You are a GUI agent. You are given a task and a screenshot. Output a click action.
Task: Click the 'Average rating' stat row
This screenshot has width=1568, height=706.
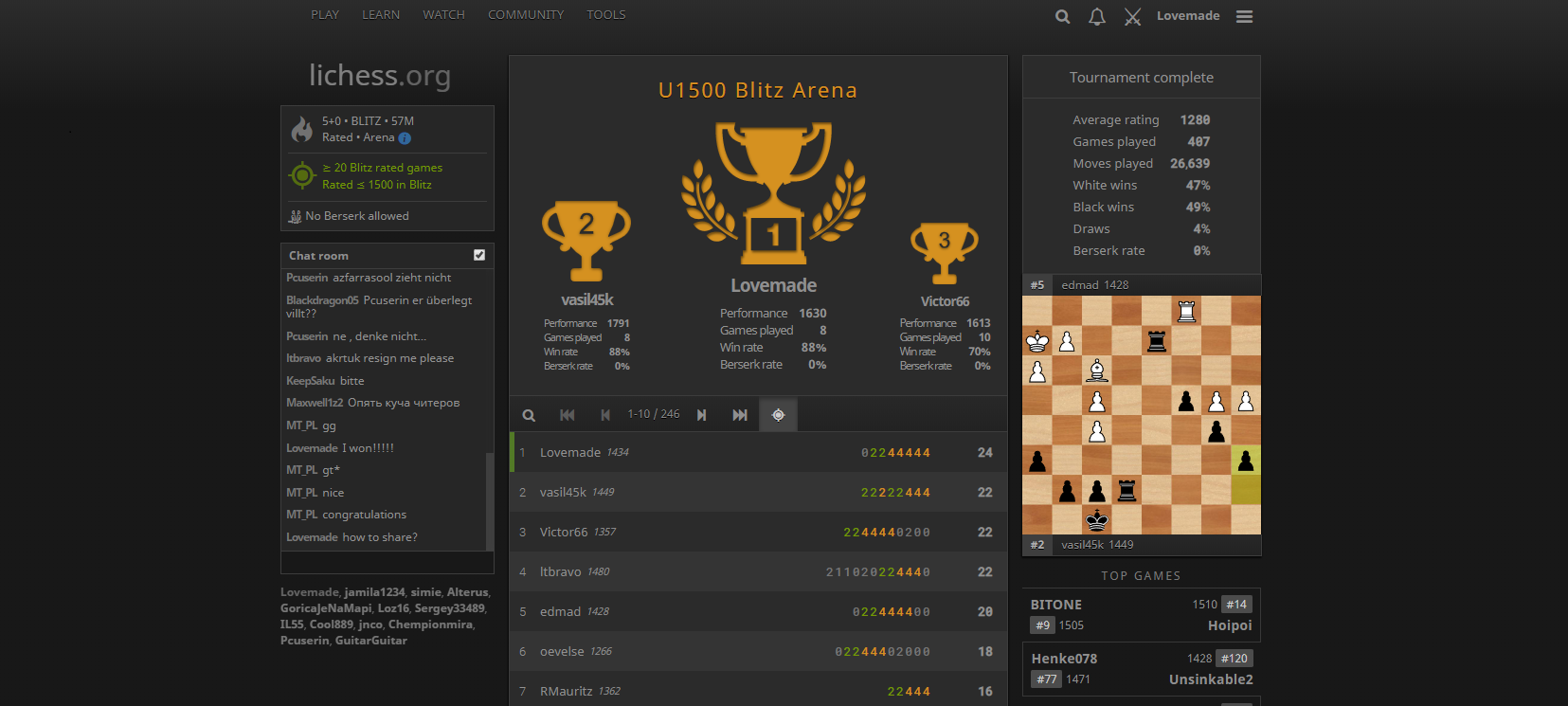(x=1142, y=120)
